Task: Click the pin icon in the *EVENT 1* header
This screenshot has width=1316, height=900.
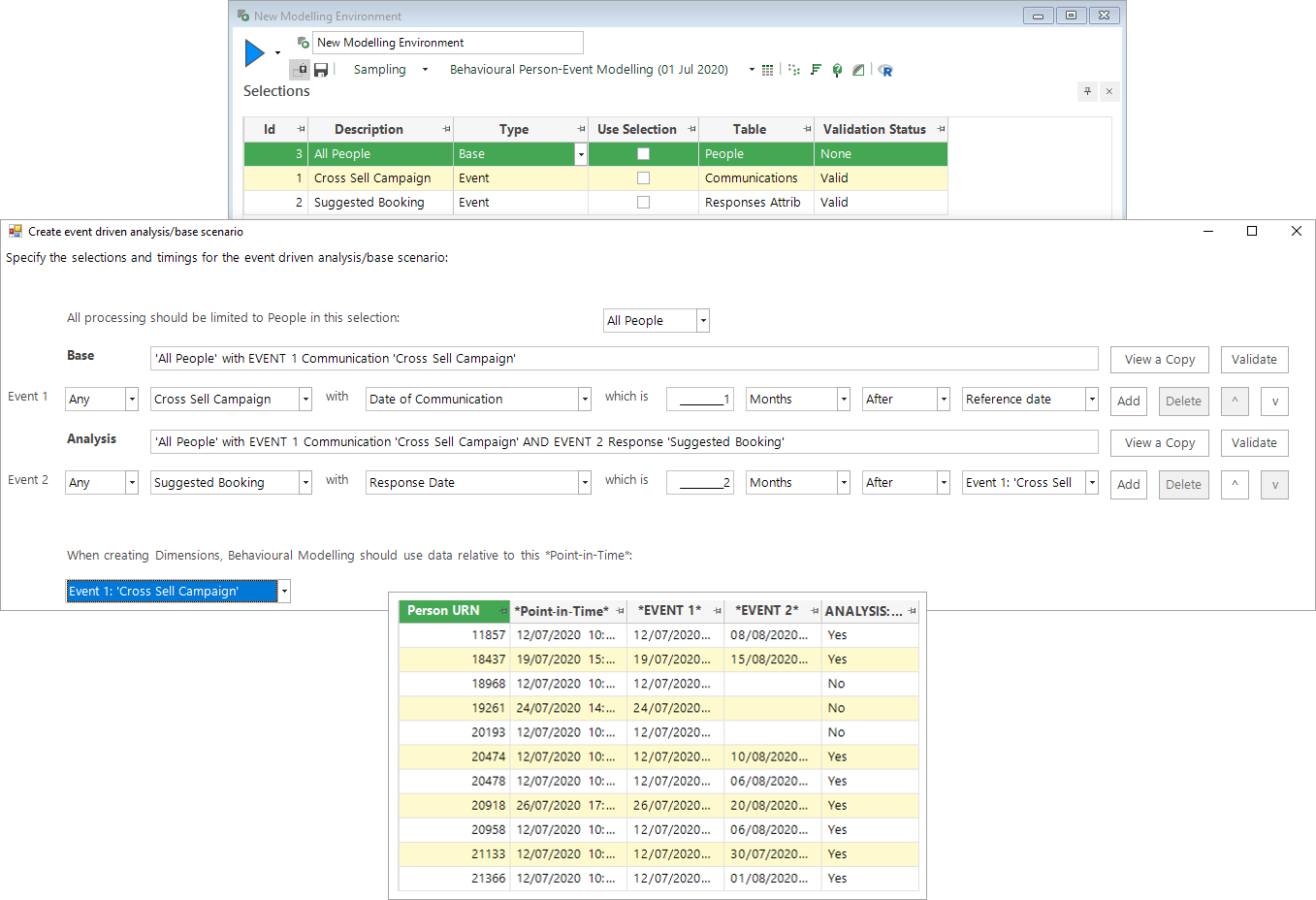Action: [717, 611]
